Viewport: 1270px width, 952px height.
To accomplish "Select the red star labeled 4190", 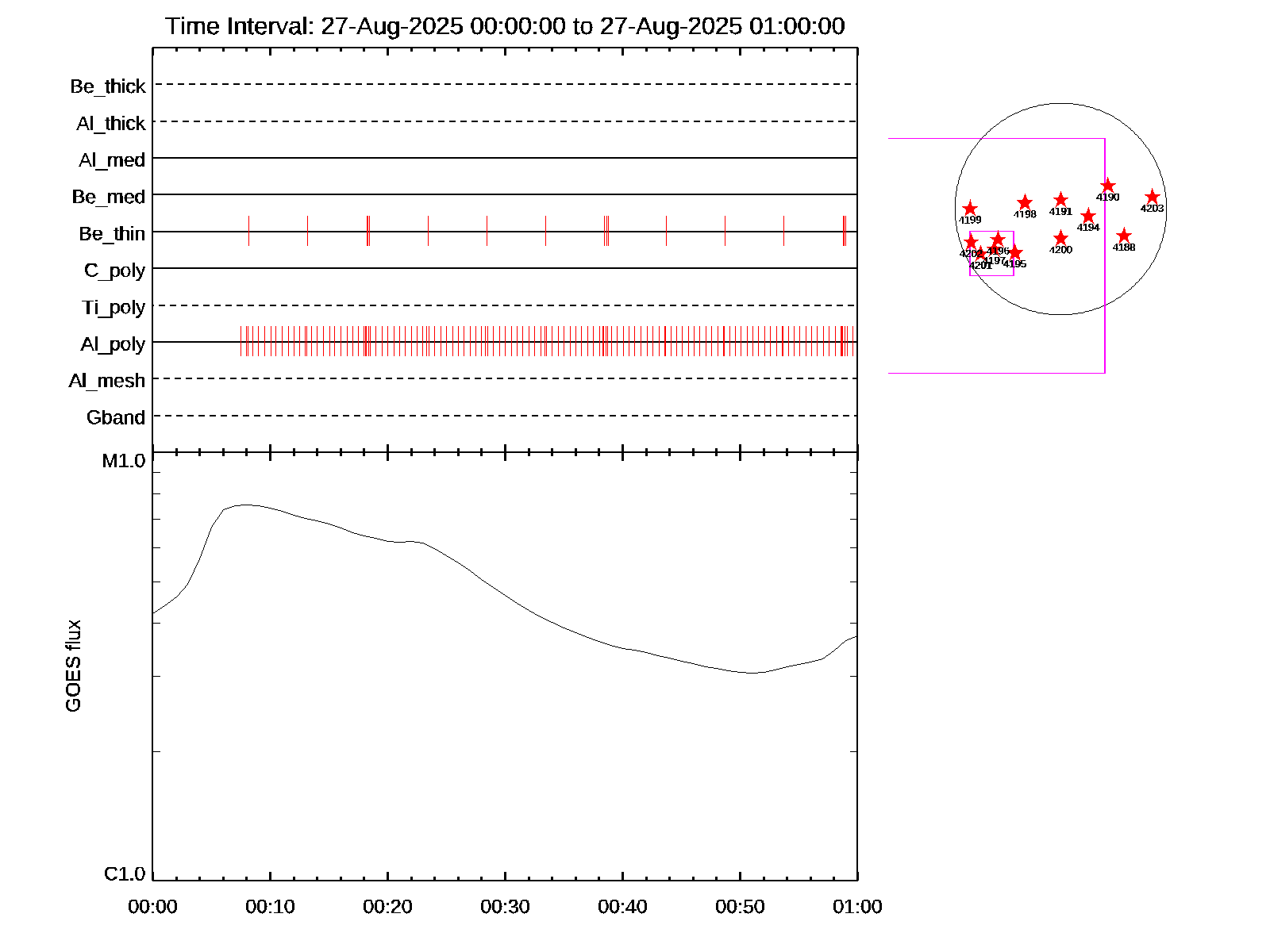I will coord(1108,186).
